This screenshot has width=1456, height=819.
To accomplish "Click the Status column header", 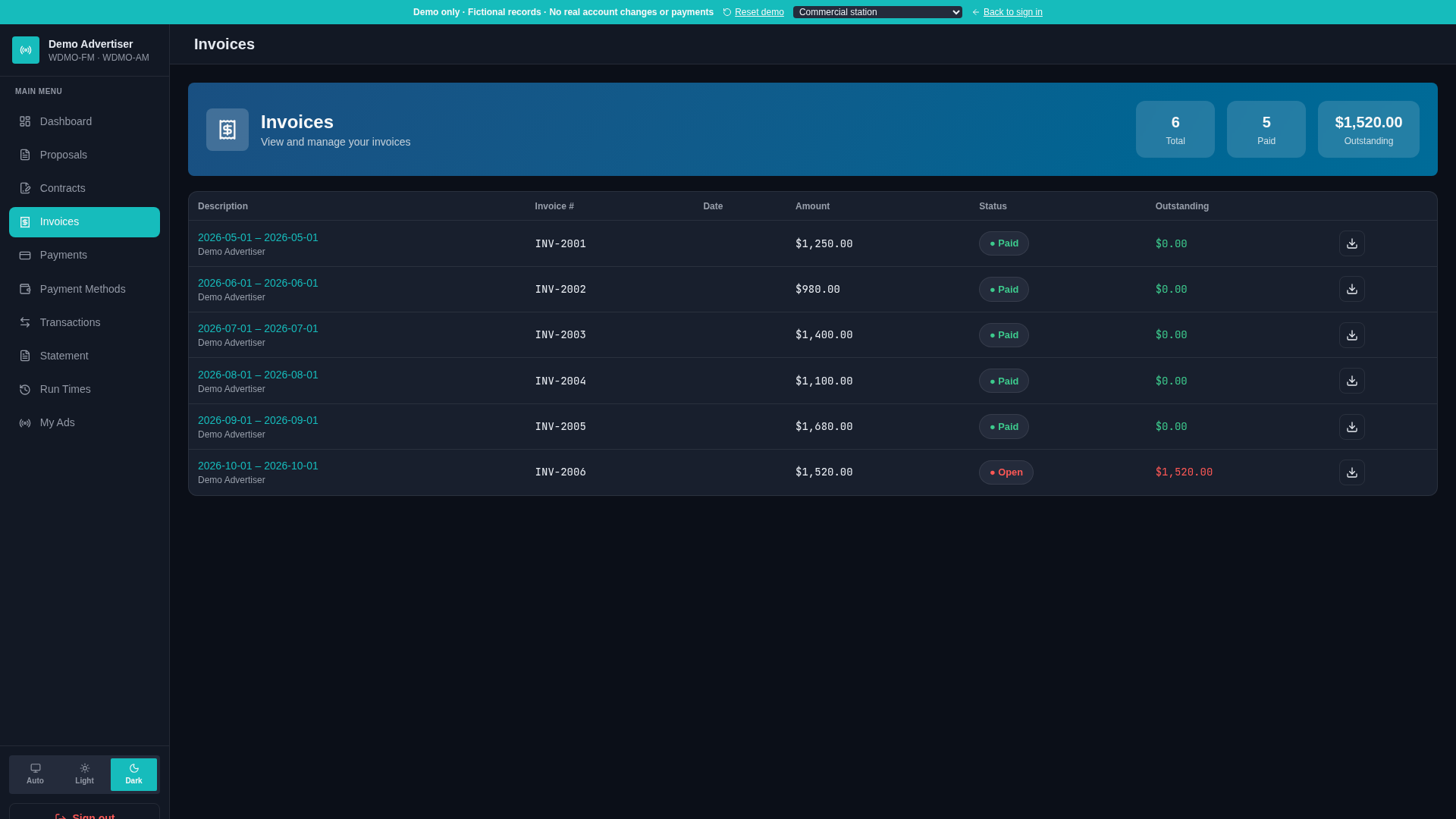I will pyautogui.click(x=993, y=206).
